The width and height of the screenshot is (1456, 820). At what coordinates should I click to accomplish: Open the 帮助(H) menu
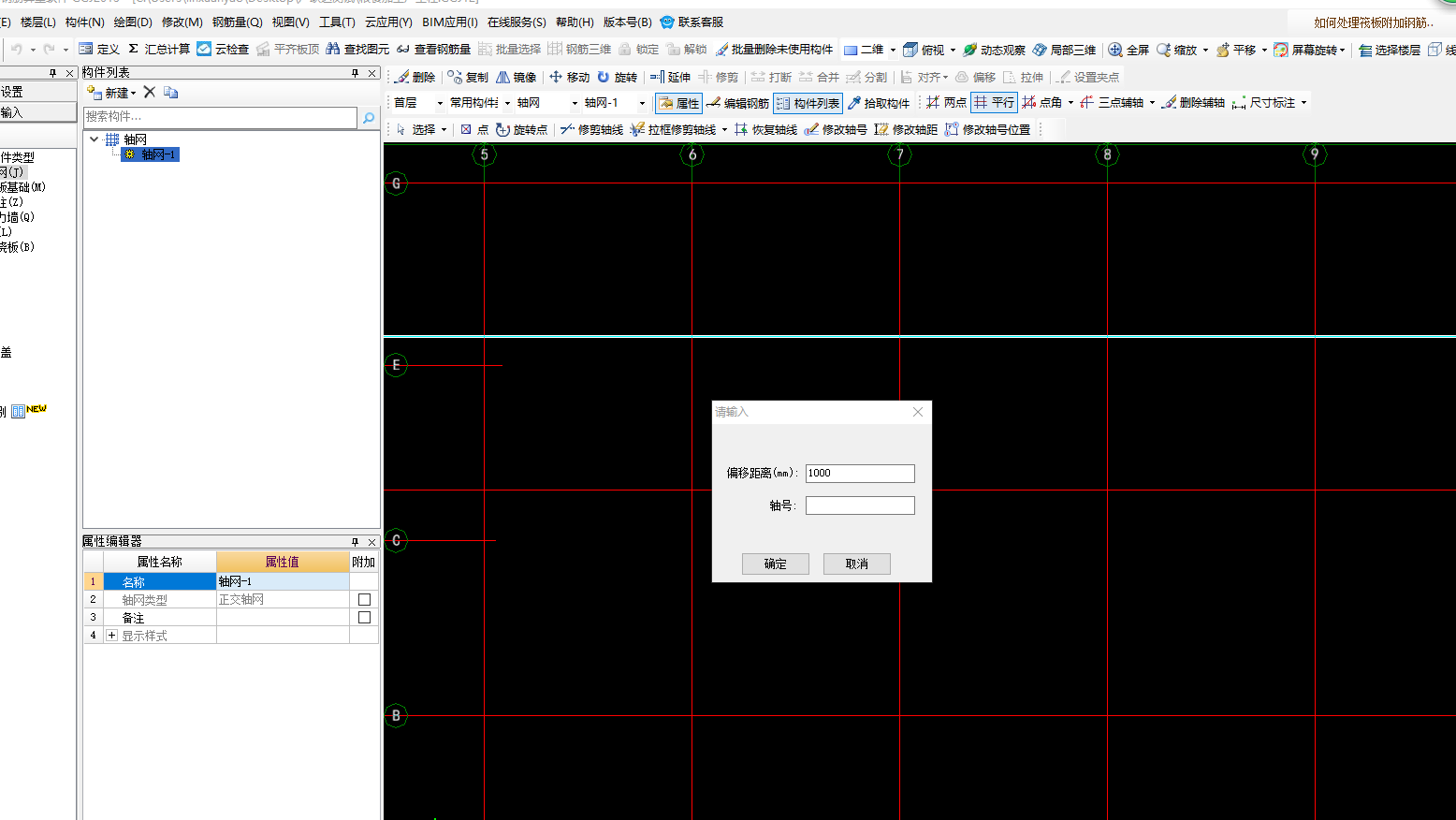click(x=575, y=22)
